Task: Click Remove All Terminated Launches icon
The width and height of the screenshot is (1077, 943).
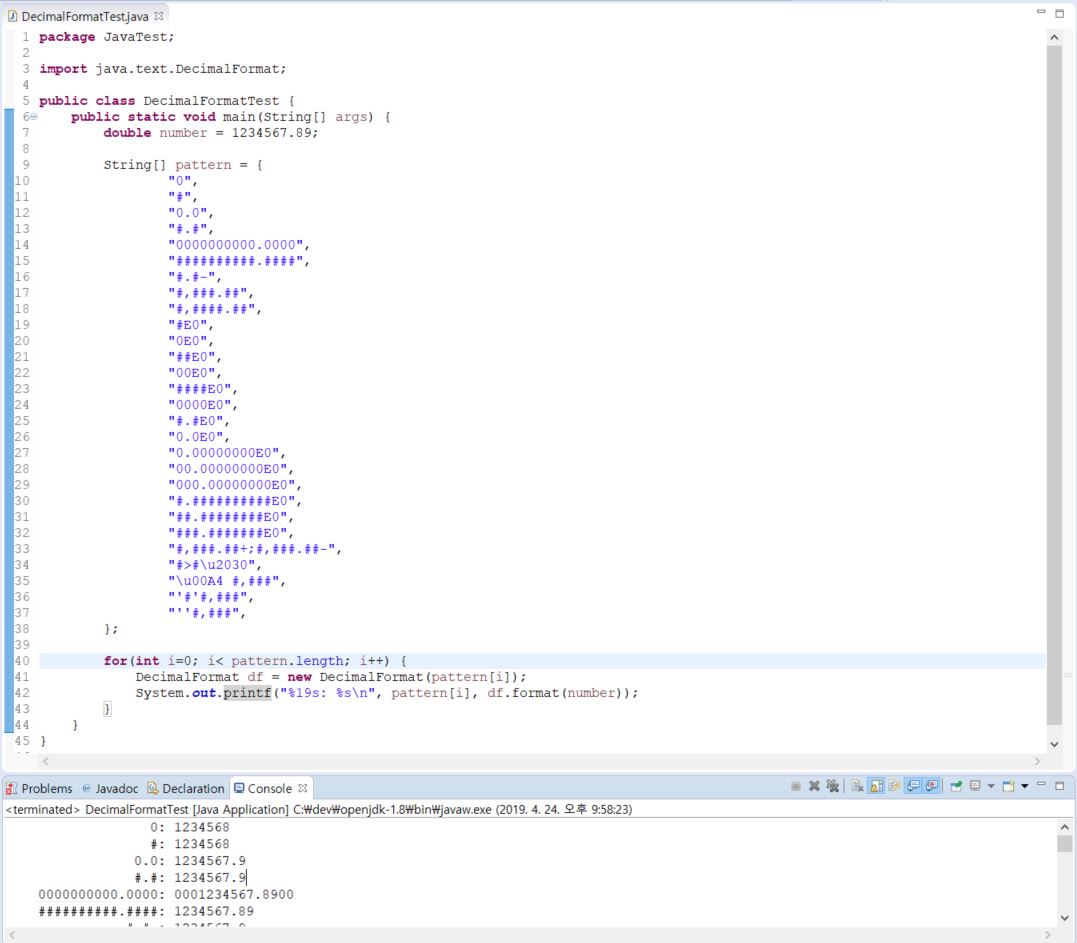Action: point(832,786)
